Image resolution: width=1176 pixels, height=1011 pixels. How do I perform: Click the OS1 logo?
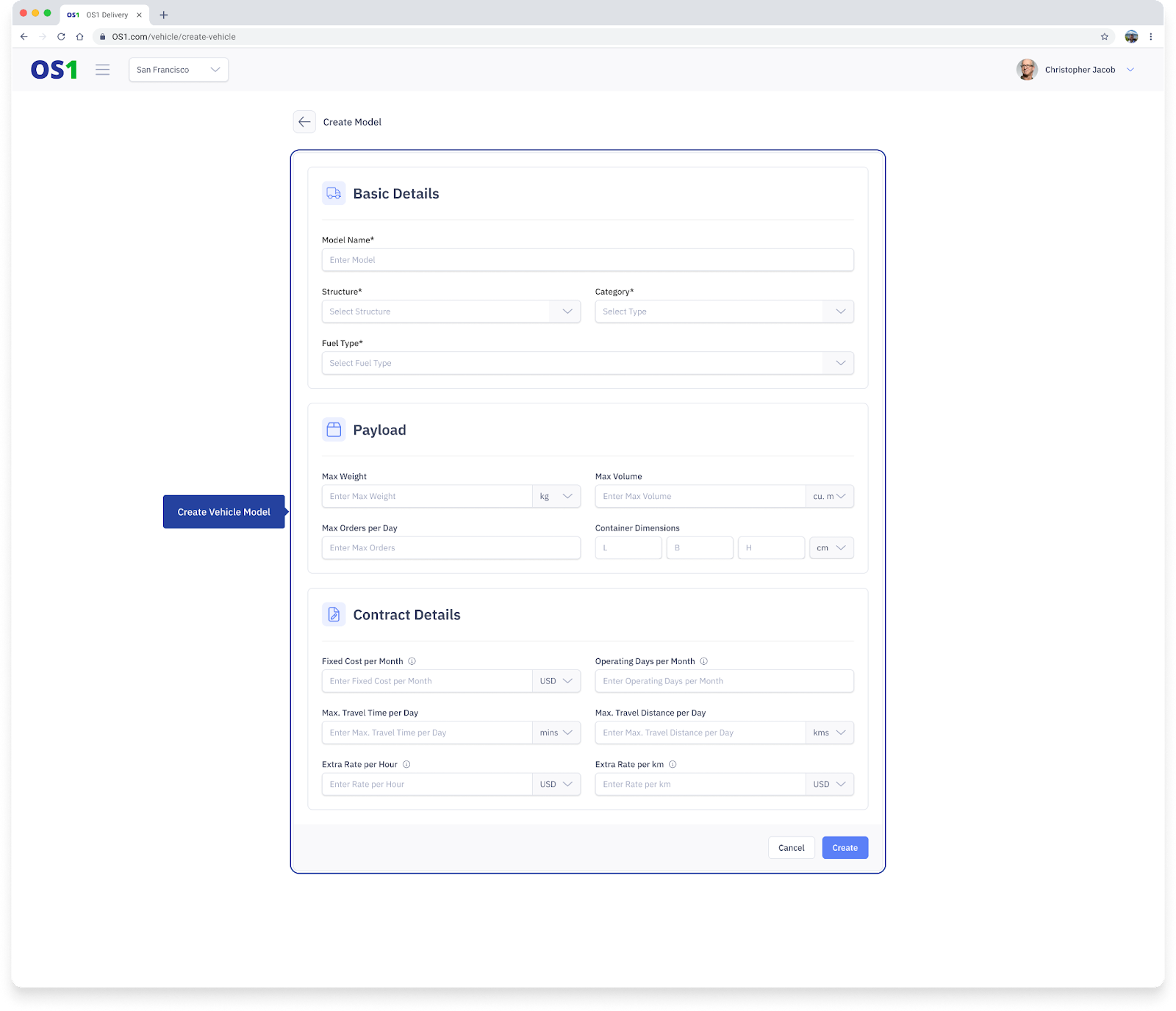54,70
